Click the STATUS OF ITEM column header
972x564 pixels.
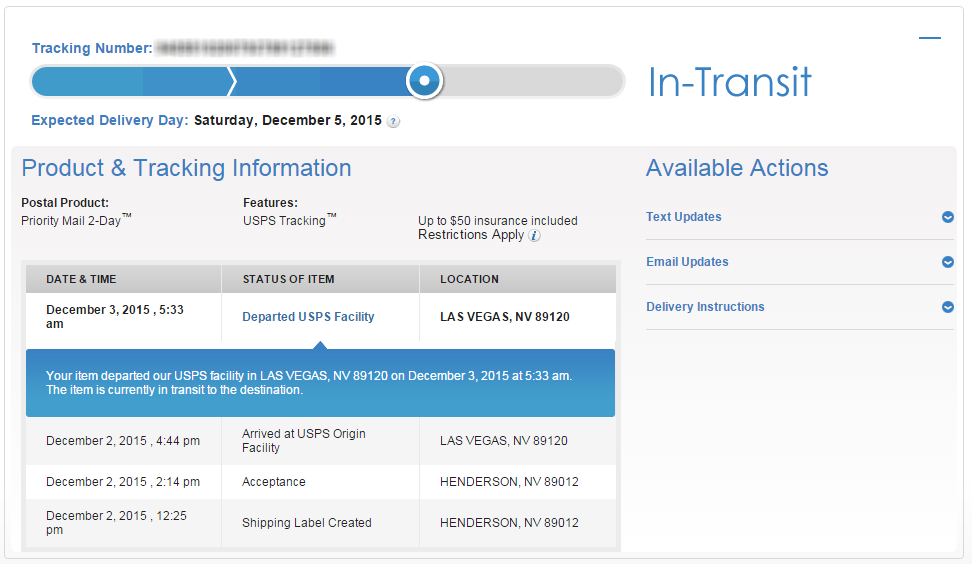288,279
